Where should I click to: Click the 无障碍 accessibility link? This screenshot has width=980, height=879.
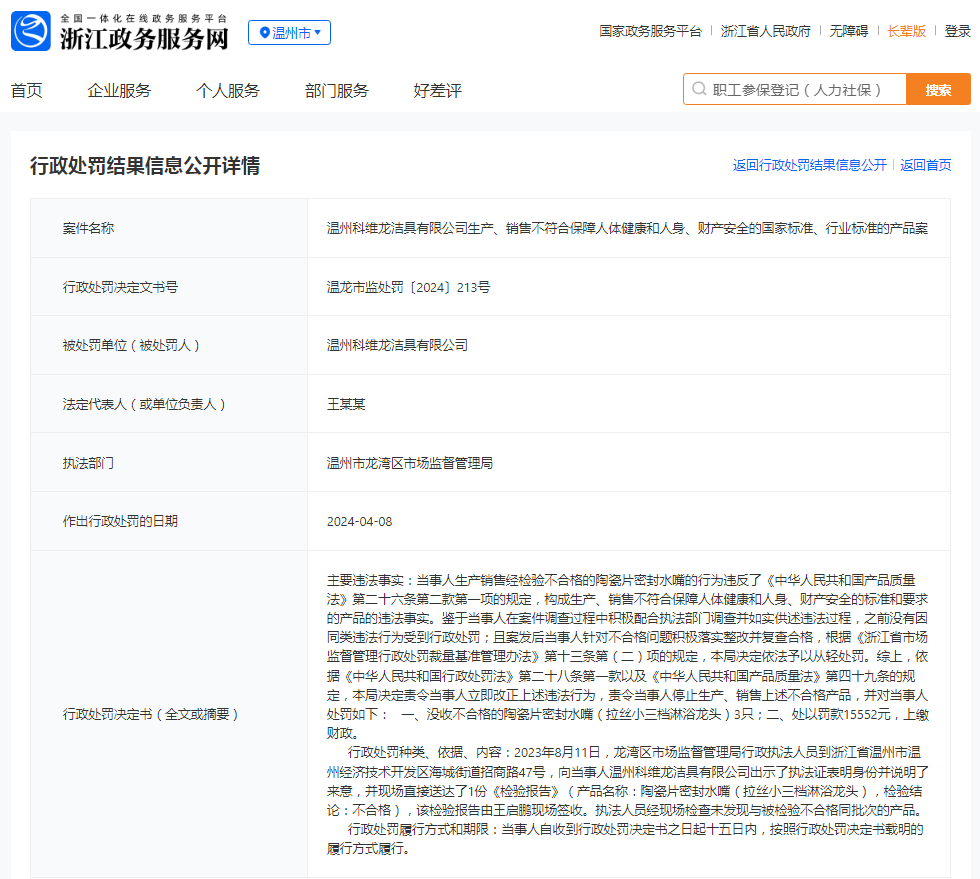coord(849,31)
